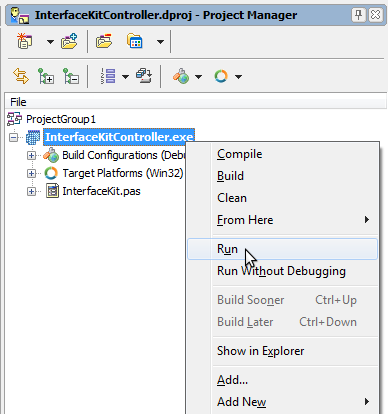Image resolution: width=388 pixels, height=414 pixels.
Task: Click the Build all from here icon
Action: tap(144, 76)
